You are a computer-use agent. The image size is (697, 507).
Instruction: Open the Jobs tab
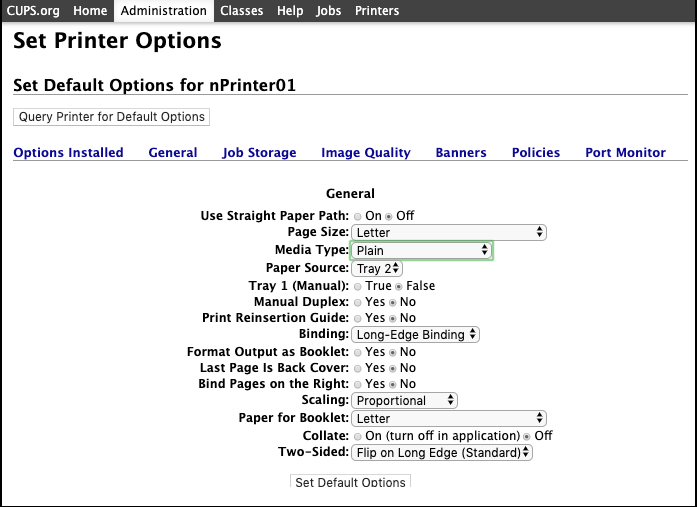point(328,11)
